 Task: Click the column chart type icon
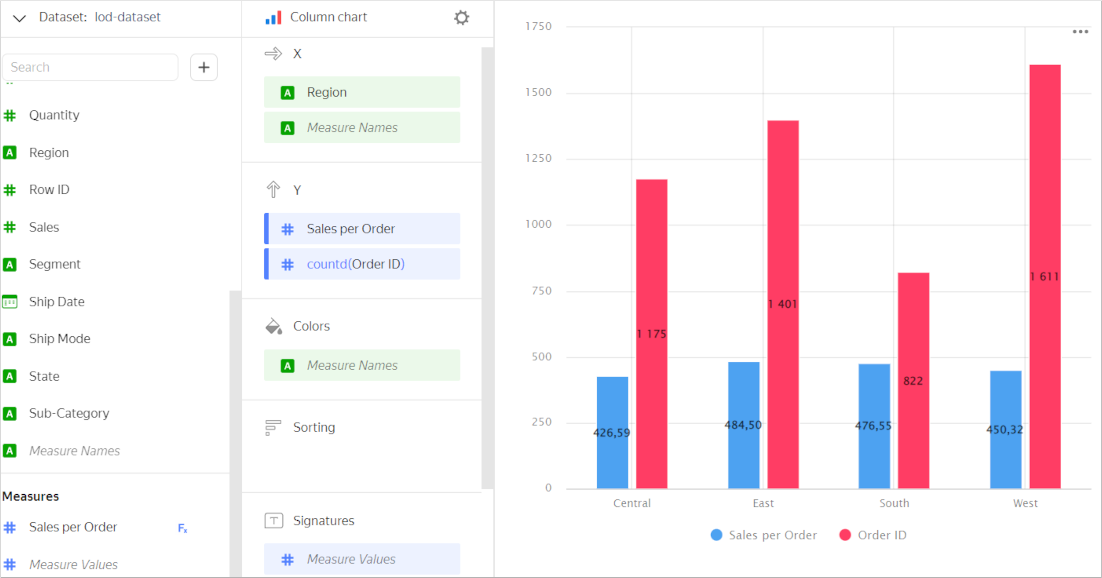tap(273, 18)
